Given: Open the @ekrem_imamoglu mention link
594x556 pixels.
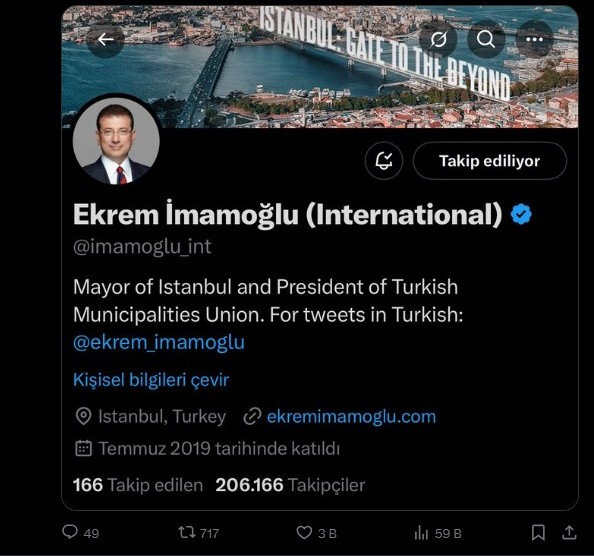Looking at the screenshot, I should [159, 342].
